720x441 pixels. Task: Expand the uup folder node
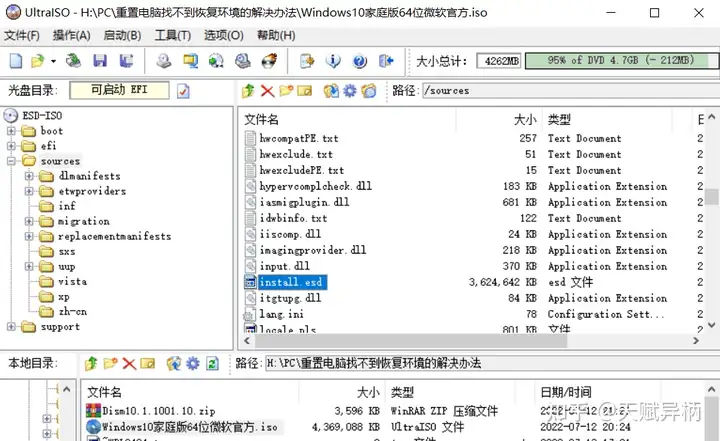coord(29,266)
